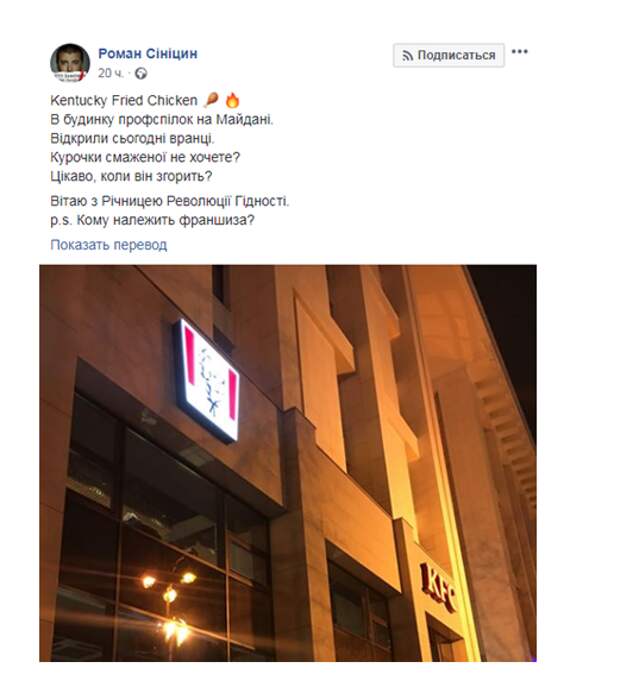Click the fire emoji in post
The width and height of the screenshot is (620, 687).
click(x=232, y=100)
